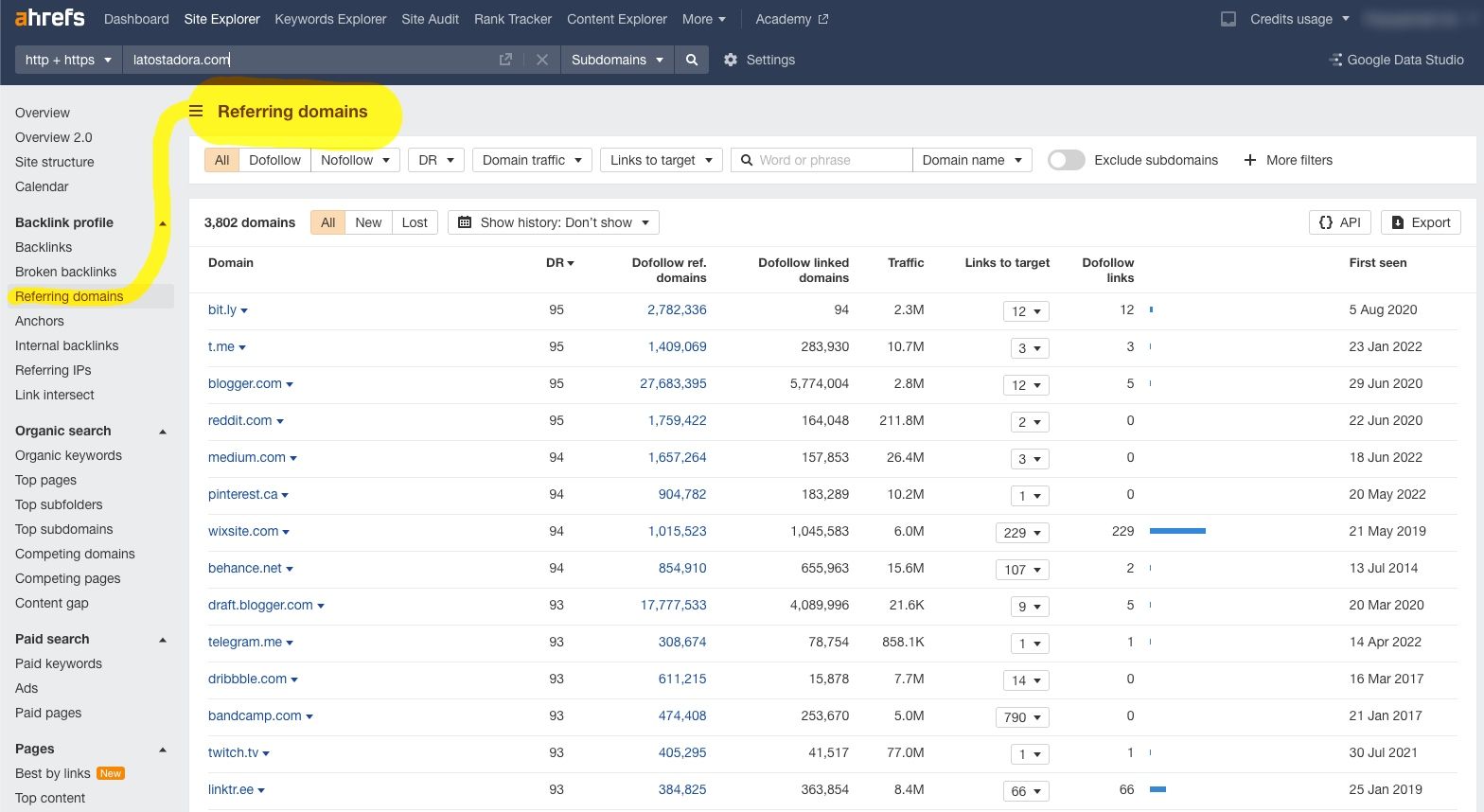Screen dimensions: 1484x812
Task: Select the All link type filter
Action: click(x=221, y=160)
